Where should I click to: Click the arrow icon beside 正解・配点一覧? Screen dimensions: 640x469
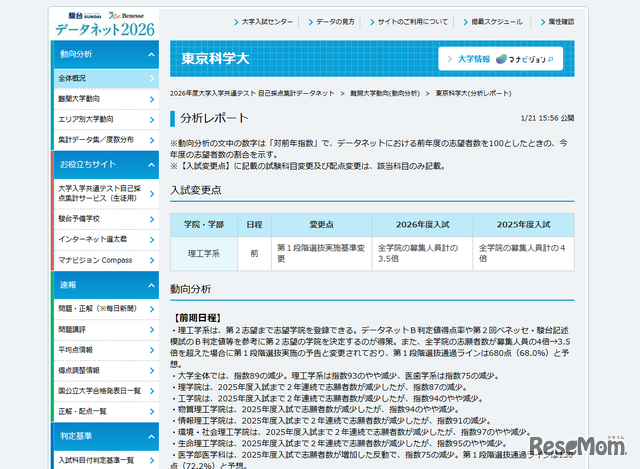click(x=152, y=411)
